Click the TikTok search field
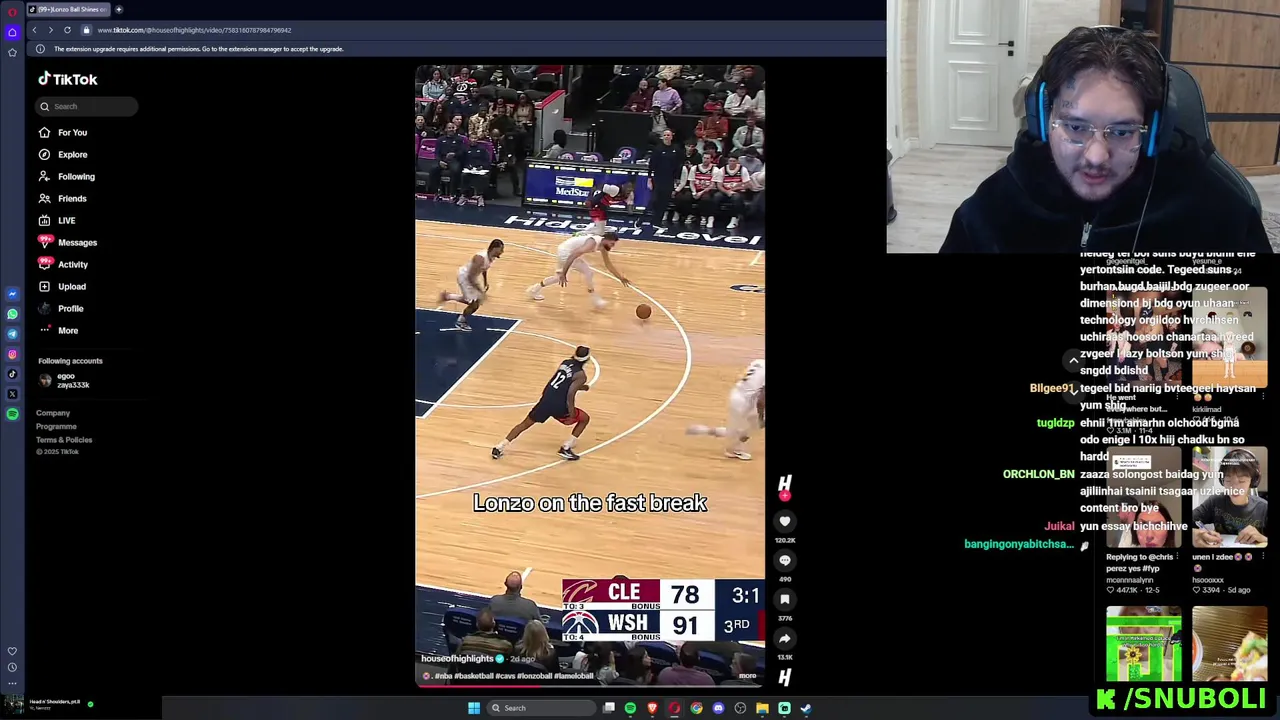The height and width of the screenshot is (720, 1280). (x=88, y=106)
